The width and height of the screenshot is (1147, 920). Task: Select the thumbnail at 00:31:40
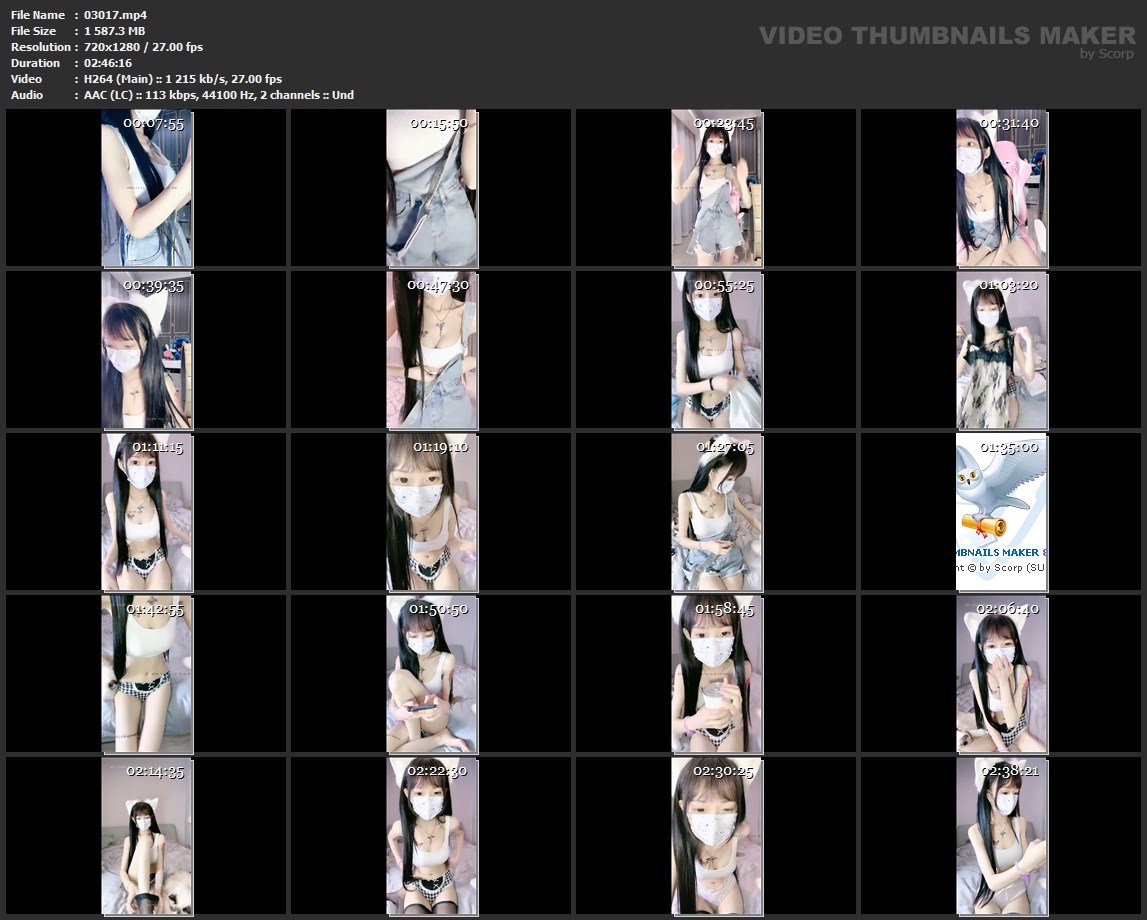[x=1001, y=188]
